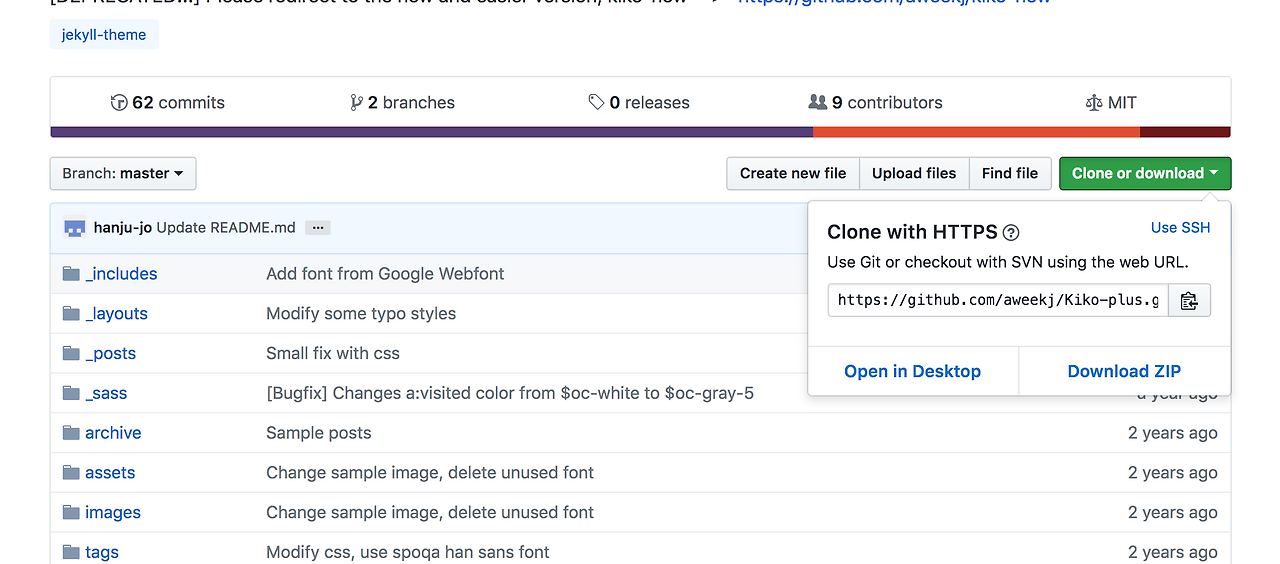Click the contributors people icon
The width and height of the screenshot is (1280, 564).
click(x=817, y=102)
